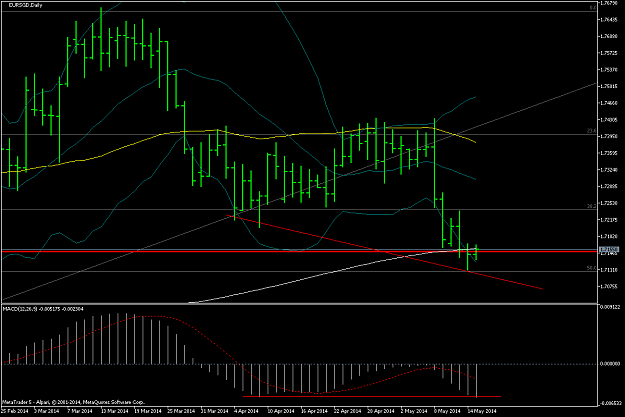Click the EURSGD,Daily chart title

[x=25, y=5]
